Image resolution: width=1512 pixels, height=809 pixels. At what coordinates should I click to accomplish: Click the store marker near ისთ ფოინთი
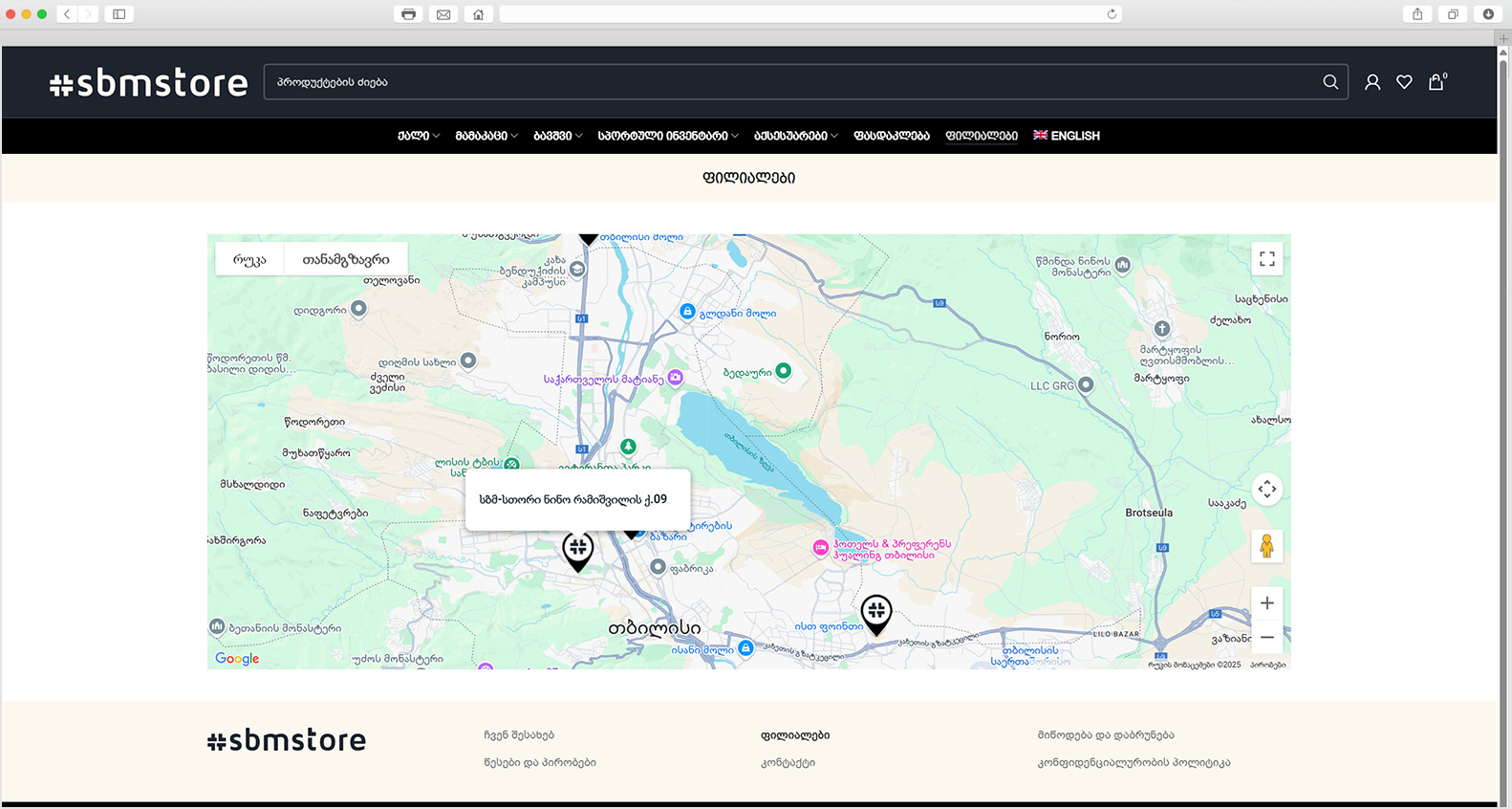pos(876,614)
